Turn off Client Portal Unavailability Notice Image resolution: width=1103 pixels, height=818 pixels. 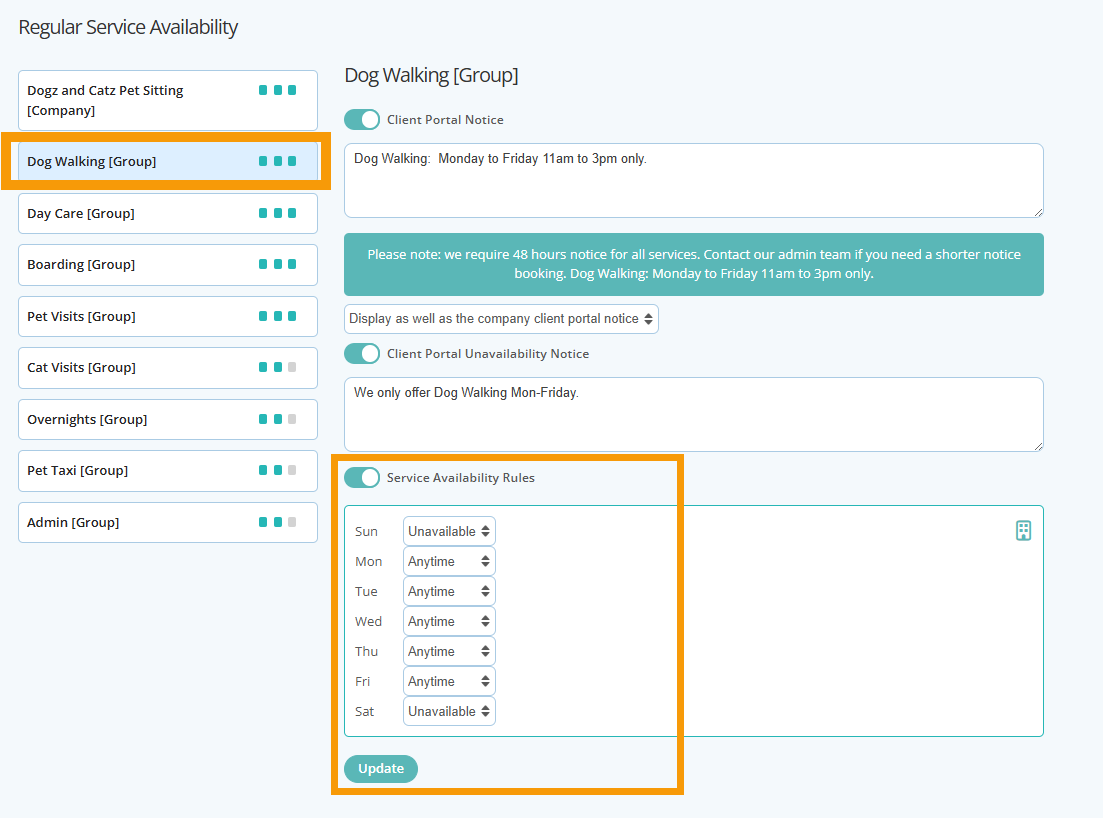coord(361,353)
